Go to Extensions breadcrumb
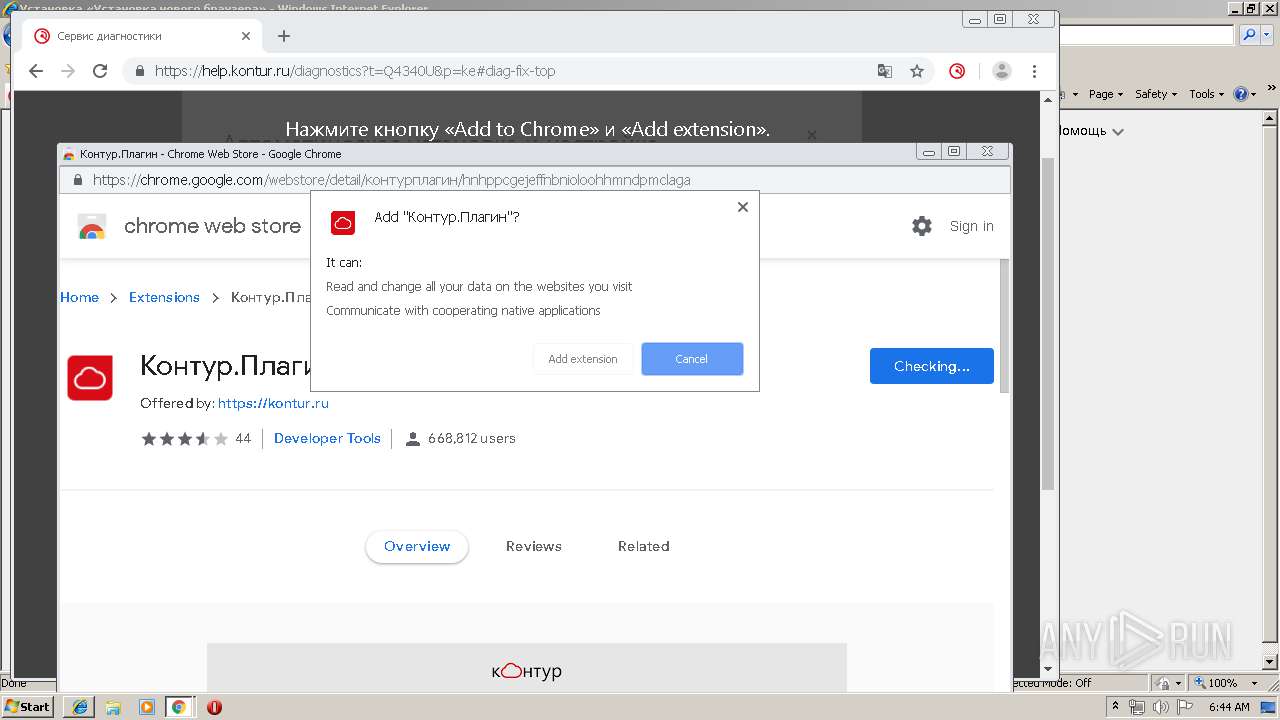The width and height of the screenshot is (1280, 720). coord(164,297)
